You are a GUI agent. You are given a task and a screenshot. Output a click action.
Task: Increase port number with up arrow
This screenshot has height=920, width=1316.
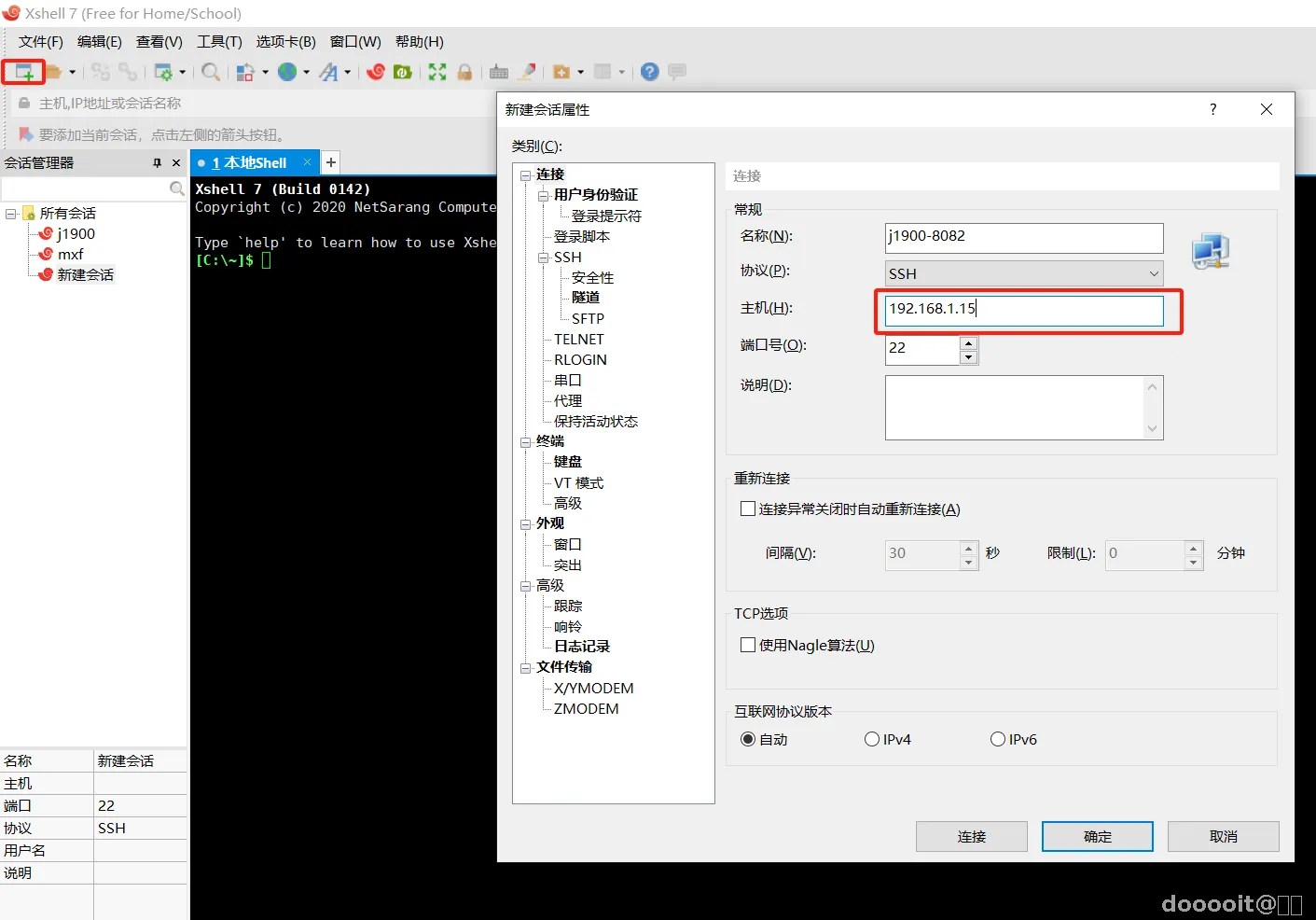click(969, 342)
